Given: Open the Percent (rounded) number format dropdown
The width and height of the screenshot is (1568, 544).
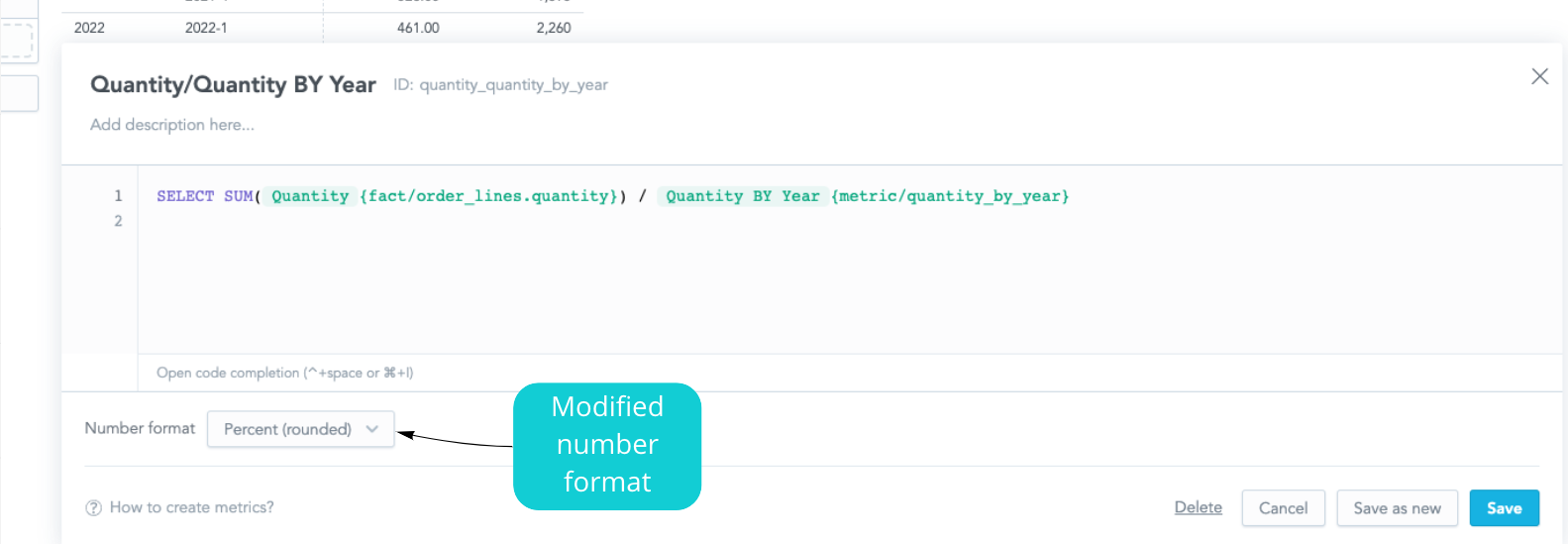Looking at the screenshot, I should click(300, 429).
